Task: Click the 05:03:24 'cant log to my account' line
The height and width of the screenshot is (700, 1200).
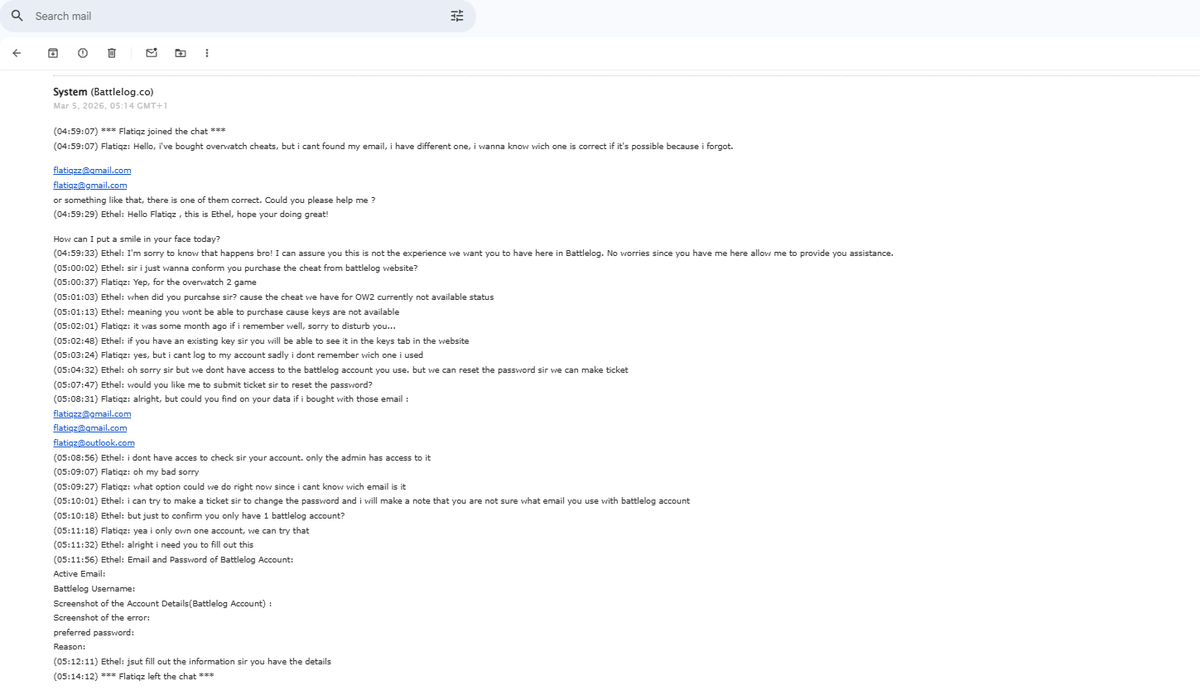Action: click(x=238, y=355)
